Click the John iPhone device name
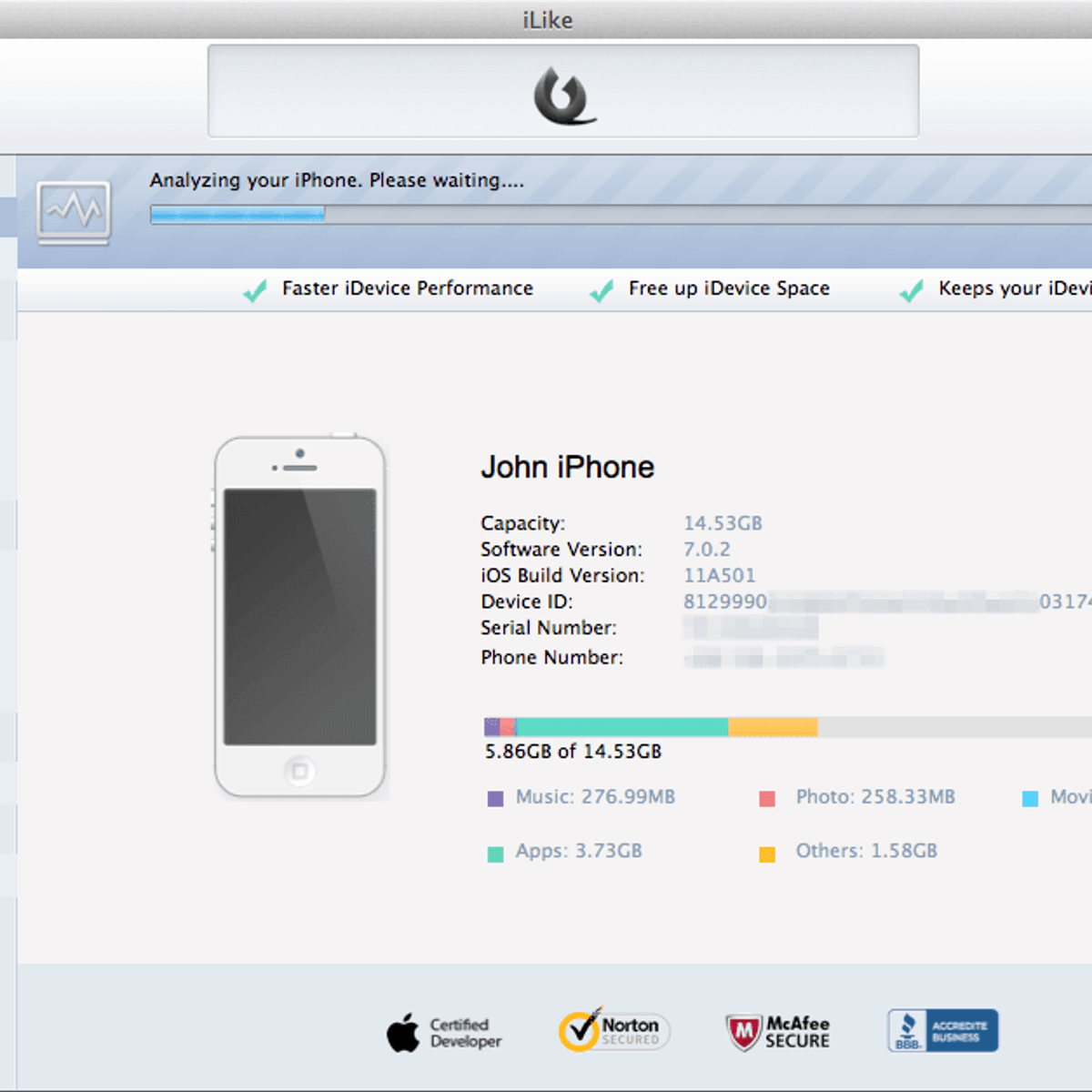Viewport: 1092px width, 1092px height. [x=568, y=467]
